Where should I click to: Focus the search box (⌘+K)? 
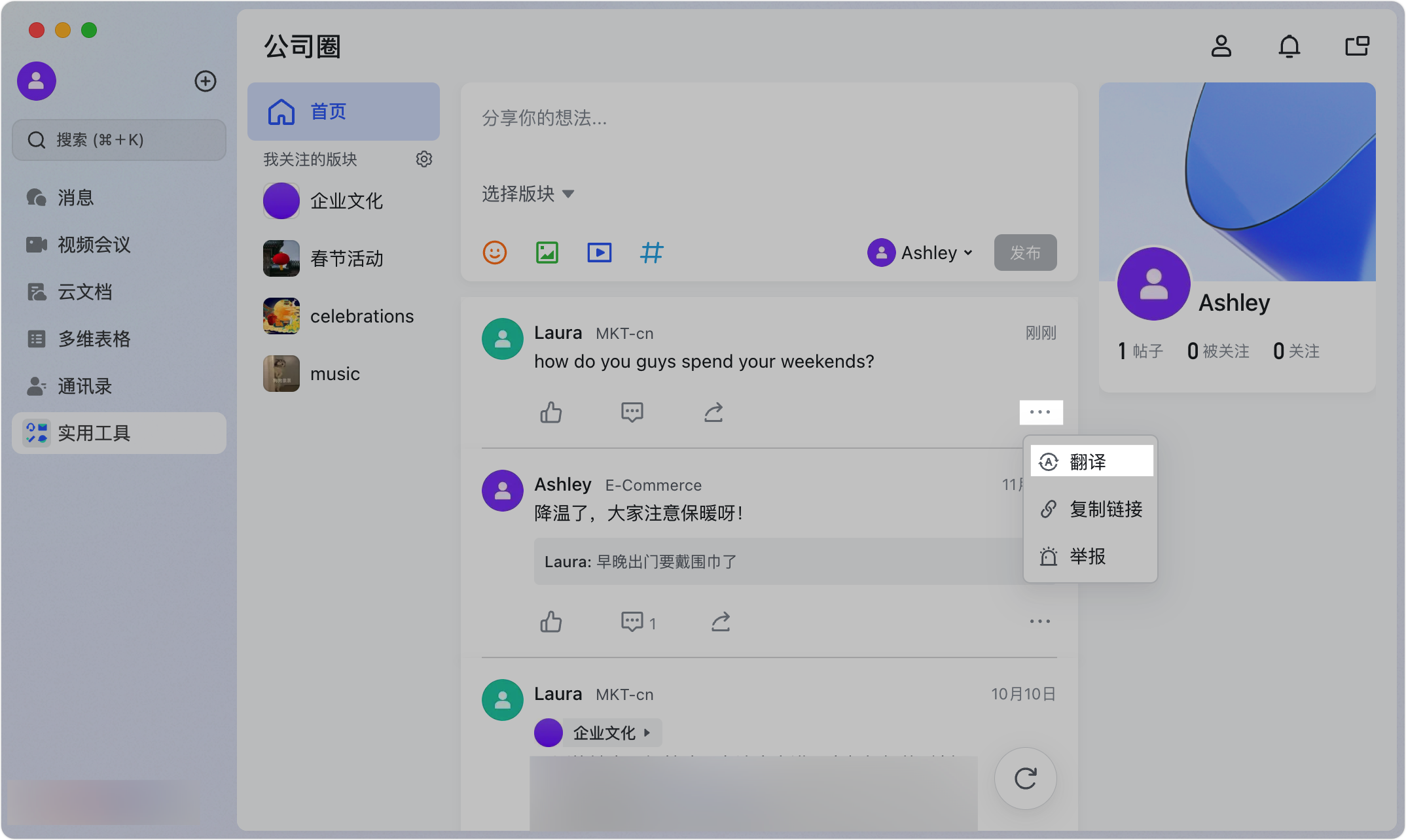(119, 140)
